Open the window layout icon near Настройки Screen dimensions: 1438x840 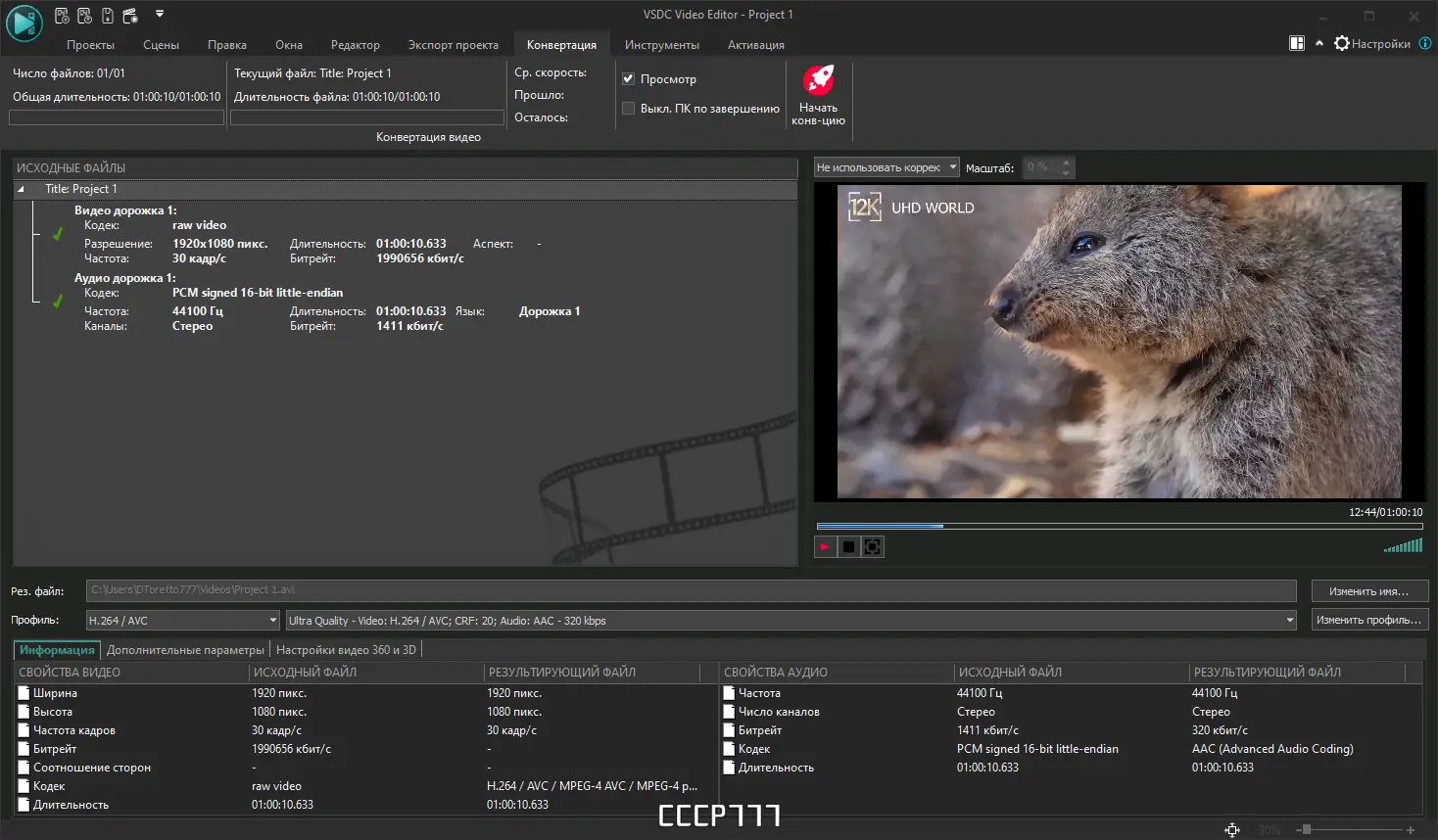(x=1297, y=43)
